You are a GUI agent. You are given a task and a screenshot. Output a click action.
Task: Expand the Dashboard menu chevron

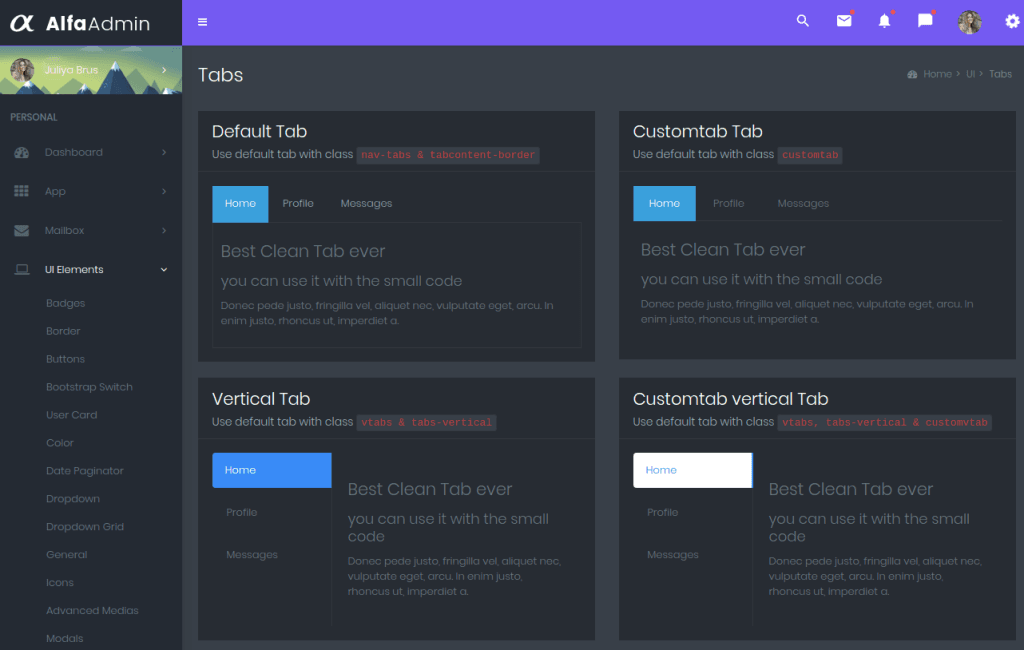(164, 152)
